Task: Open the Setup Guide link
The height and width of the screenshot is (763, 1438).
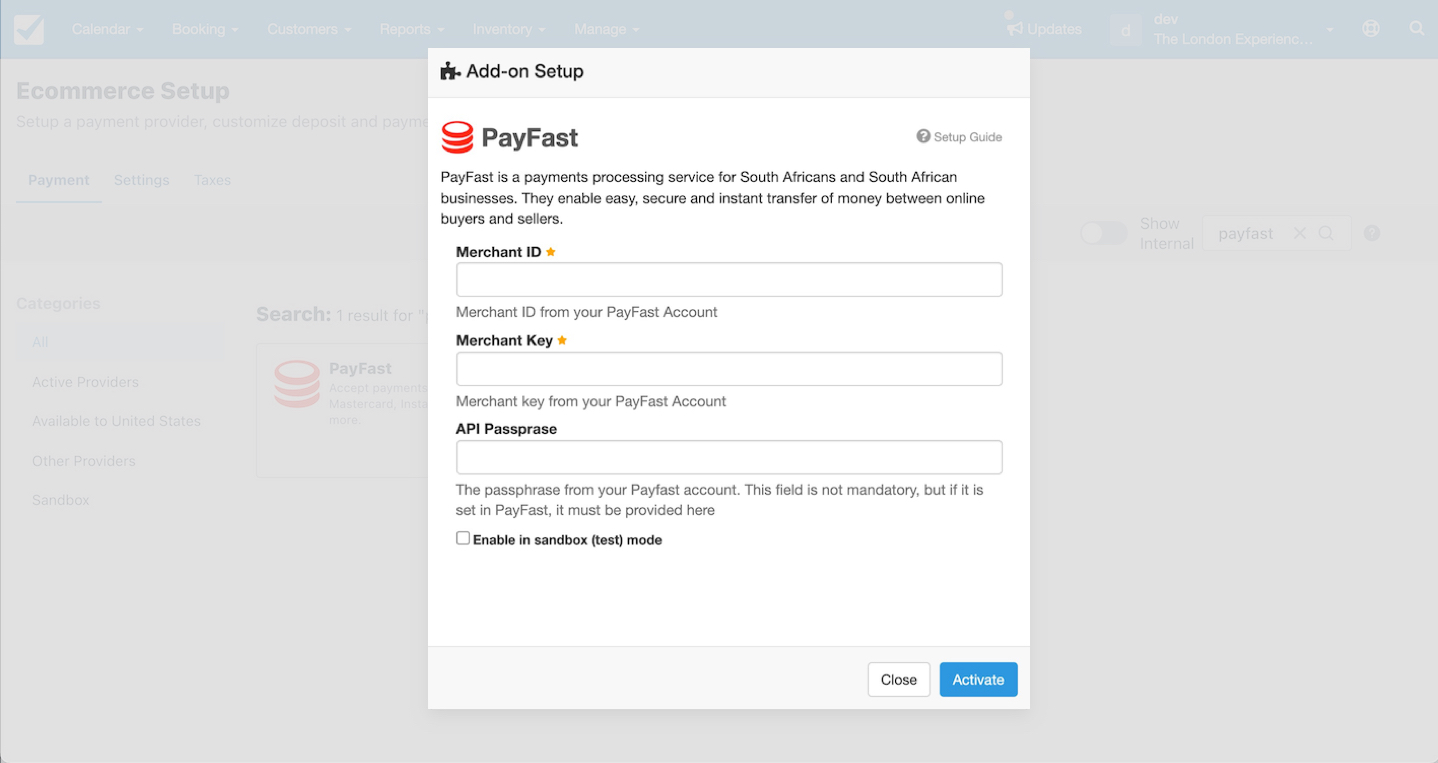Action: point(959,137)
